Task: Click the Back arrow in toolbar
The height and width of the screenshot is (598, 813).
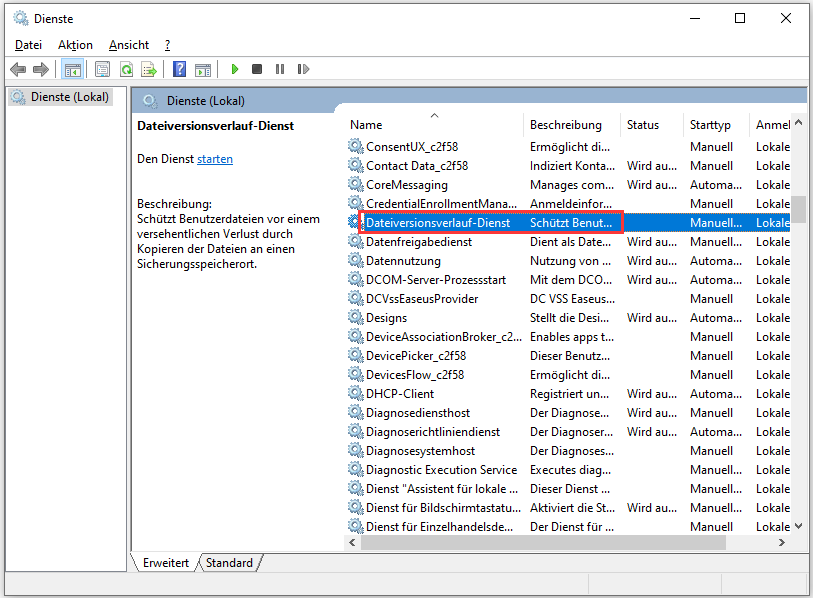Action: [18, 69]
